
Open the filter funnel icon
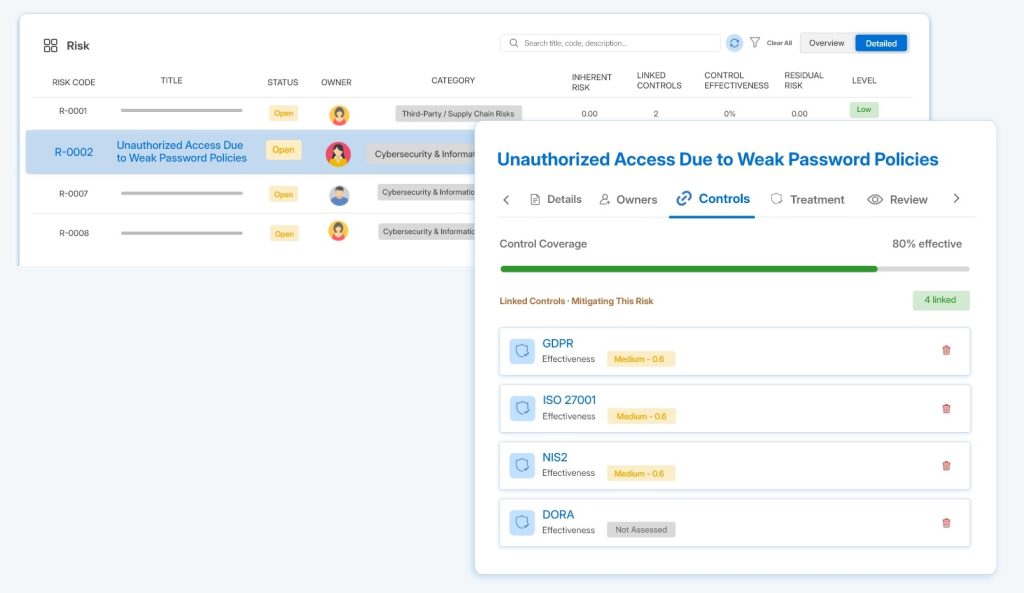755,42
